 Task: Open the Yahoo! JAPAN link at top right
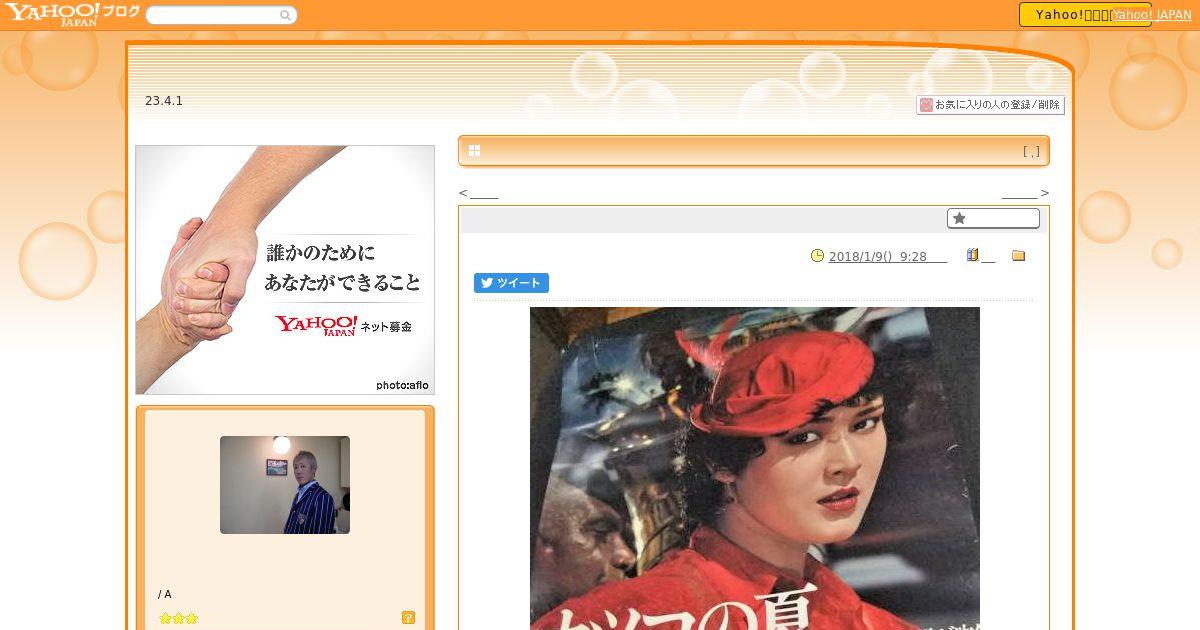click(x=1152, y=15)
